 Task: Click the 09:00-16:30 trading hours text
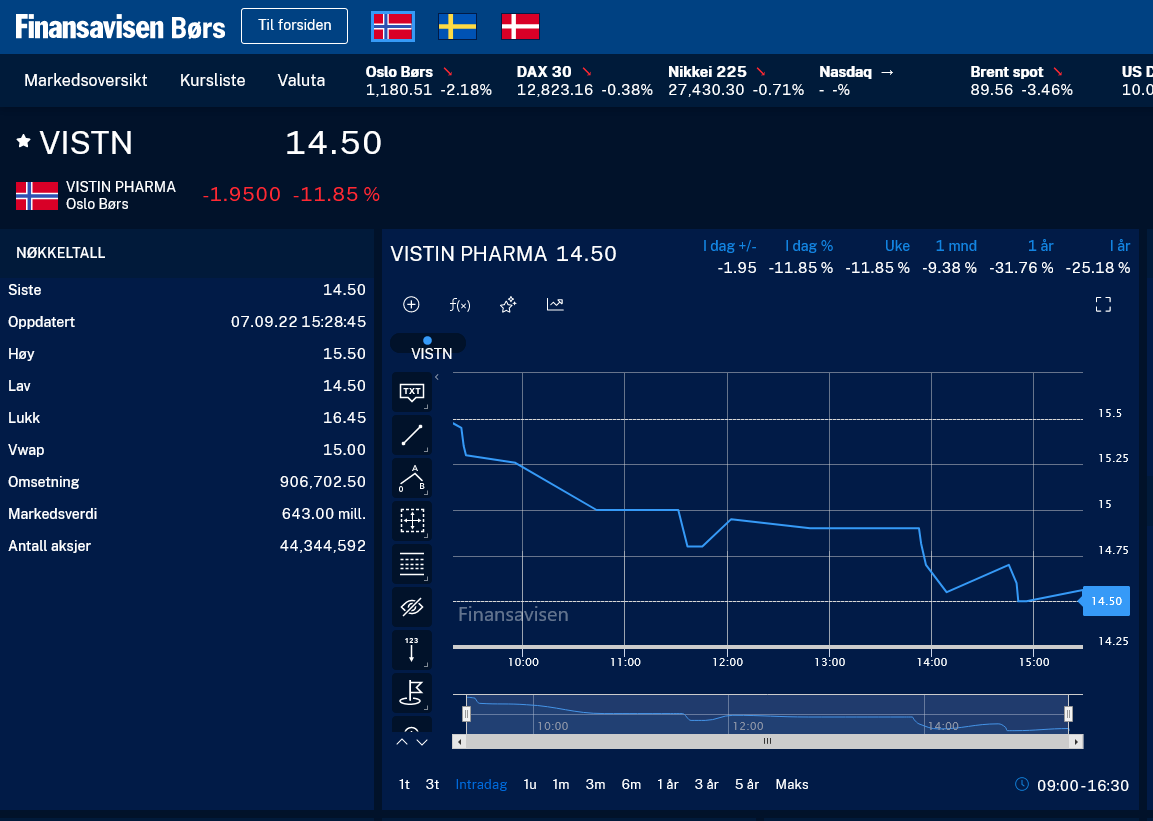pyautogui.click(x=1083, y=785)
